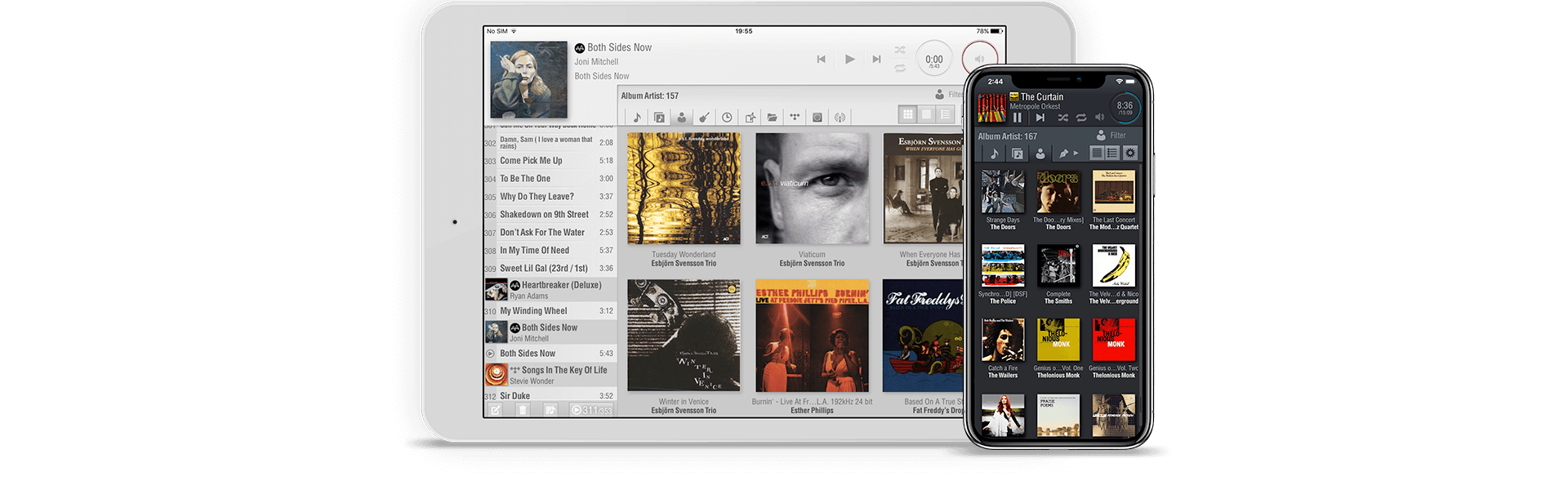Open the Songs tab on phone
Screen dimensions: 1568x503
[994, 153]
